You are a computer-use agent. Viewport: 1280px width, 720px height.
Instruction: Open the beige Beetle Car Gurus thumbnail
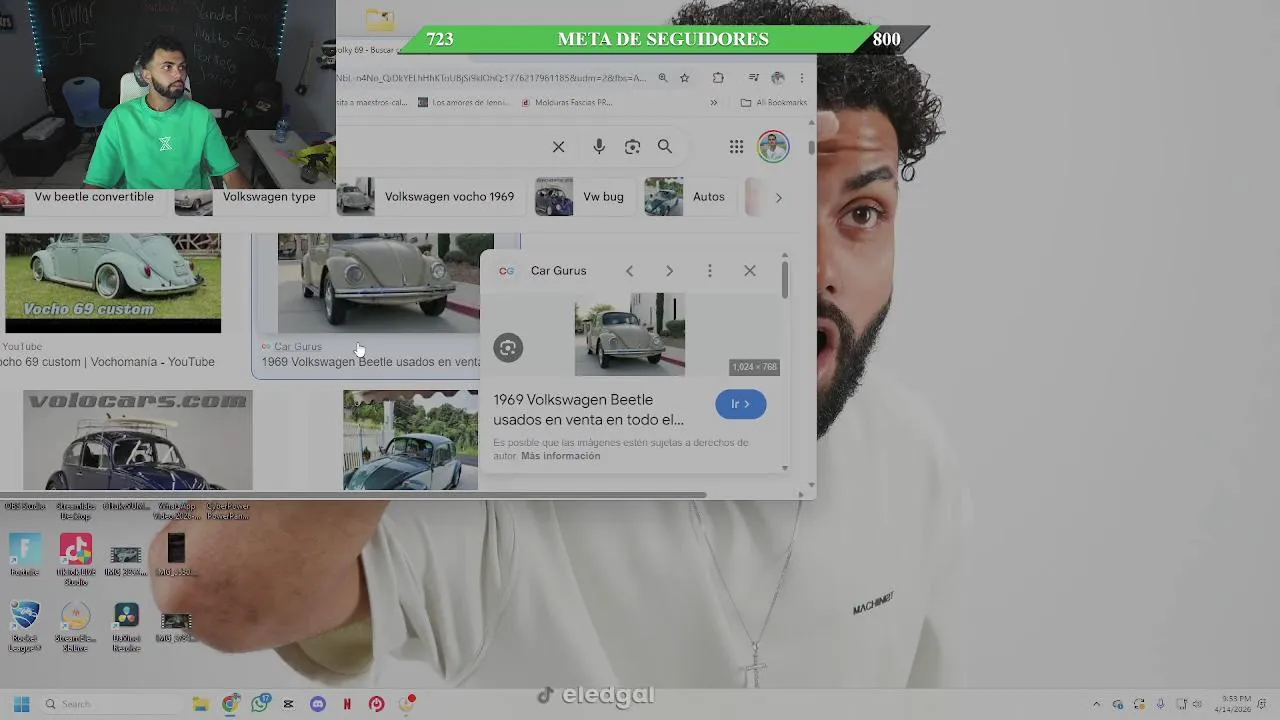(378, 283)
